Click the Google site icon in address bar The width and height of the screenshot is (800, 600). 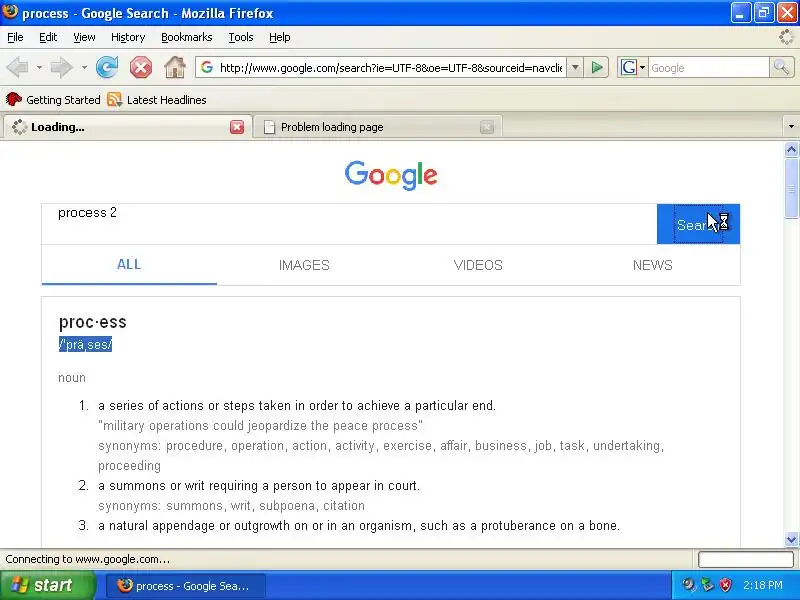click(x=207, y=67)
